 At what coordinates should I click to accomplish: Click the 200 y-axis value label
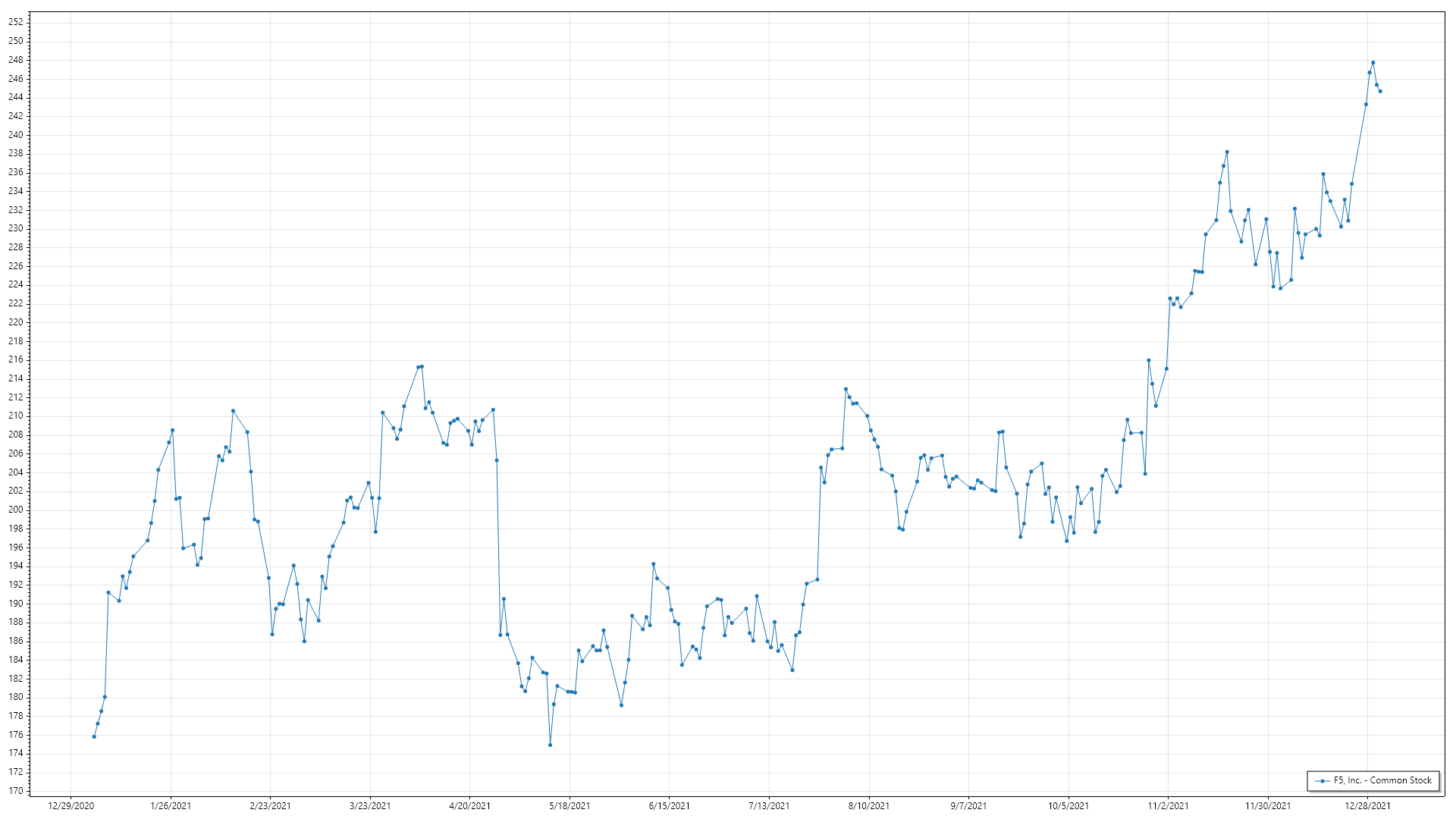16,510
